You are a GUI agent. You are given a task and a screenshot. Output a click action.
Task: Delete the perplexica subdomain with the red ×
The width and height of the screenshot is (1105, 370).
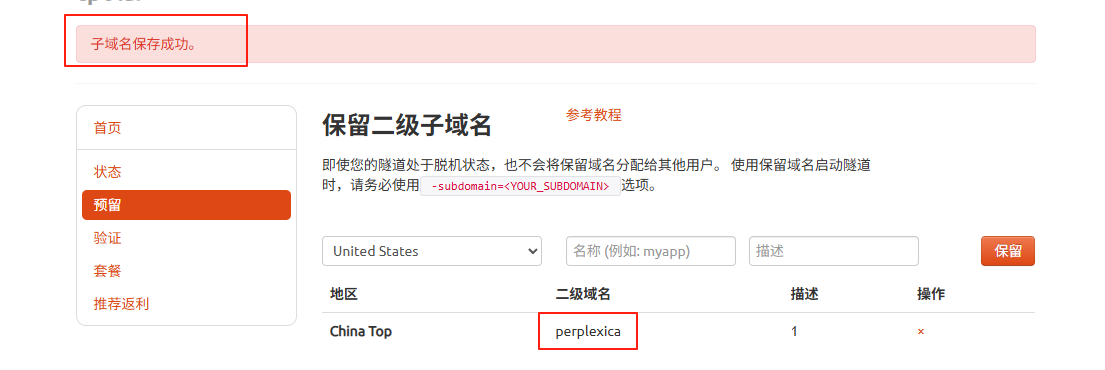point(921,331)
